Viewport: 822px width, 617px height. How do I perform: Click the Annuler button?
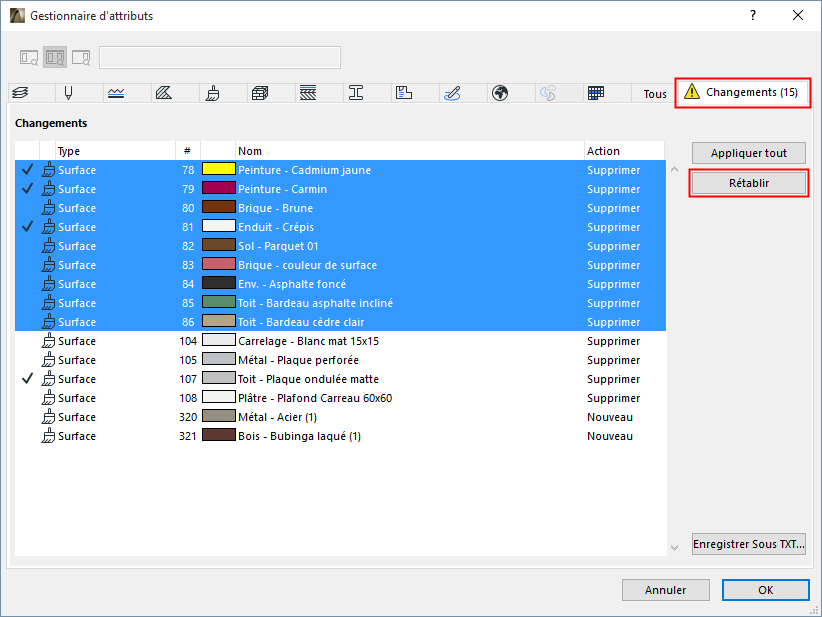click(666, 590)
